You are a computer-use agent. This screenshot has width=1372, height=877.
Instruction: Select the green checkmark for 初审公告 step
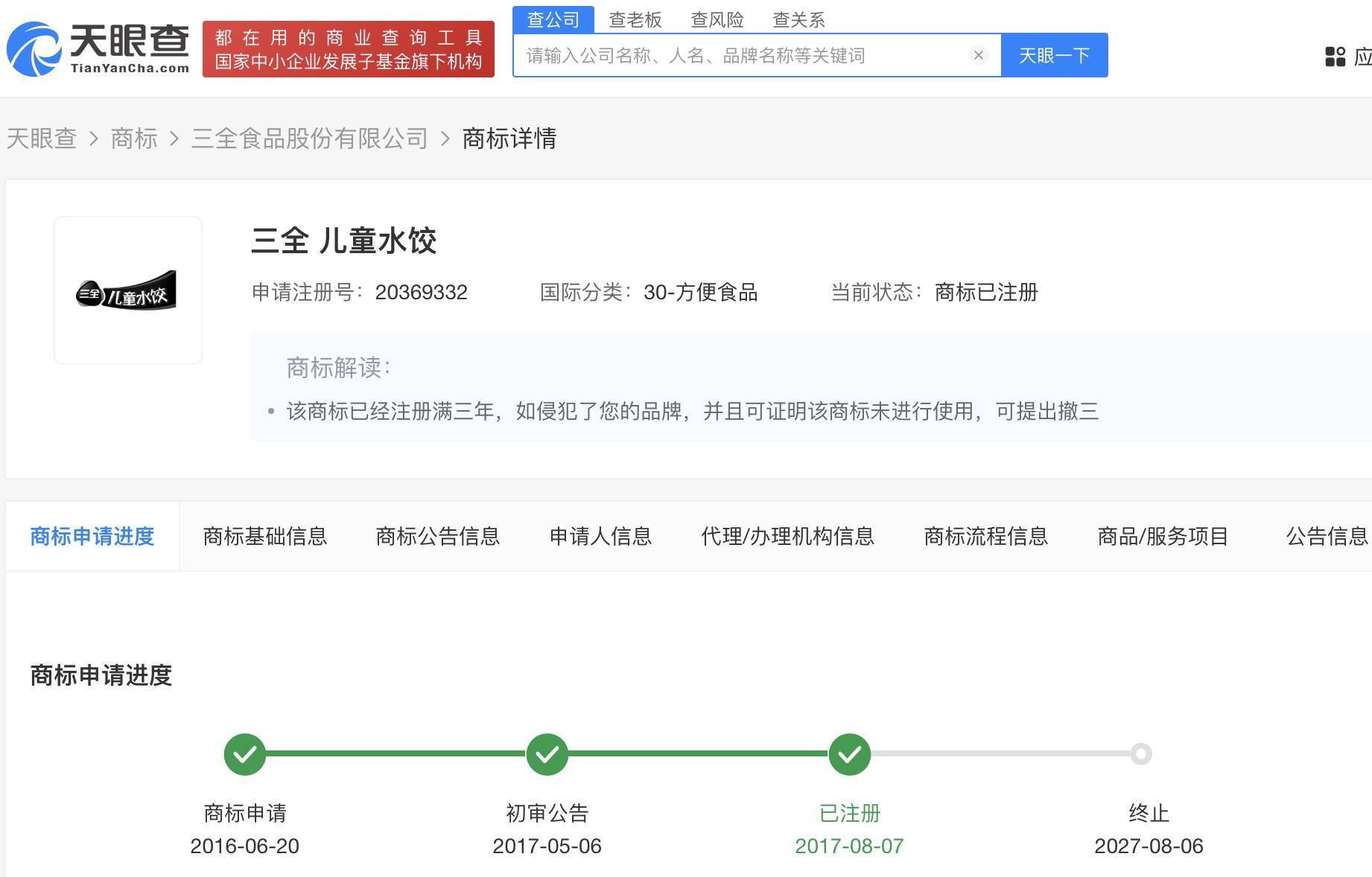(547, 754)
